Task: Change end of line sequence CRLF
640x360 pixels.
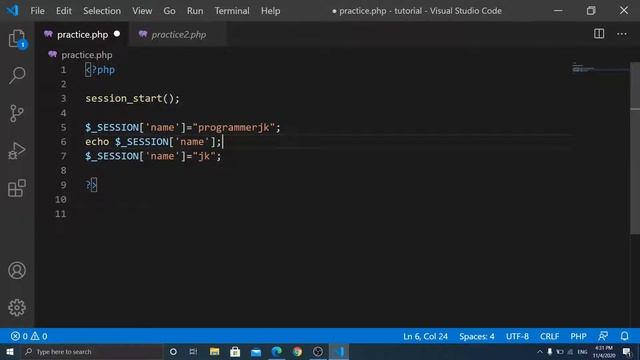Action: [x=549, y=336]
